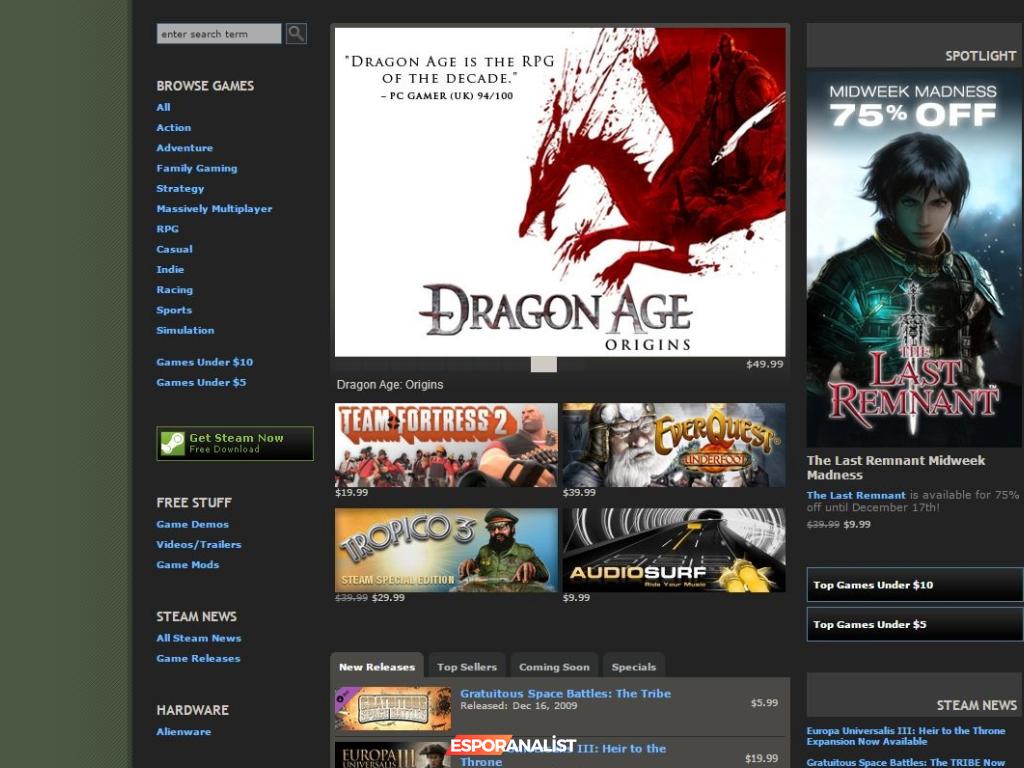Open the Team Fortress 2 game banner
Image resolution: width=1024 pixels, height=768 pixels.
[446, 445]
